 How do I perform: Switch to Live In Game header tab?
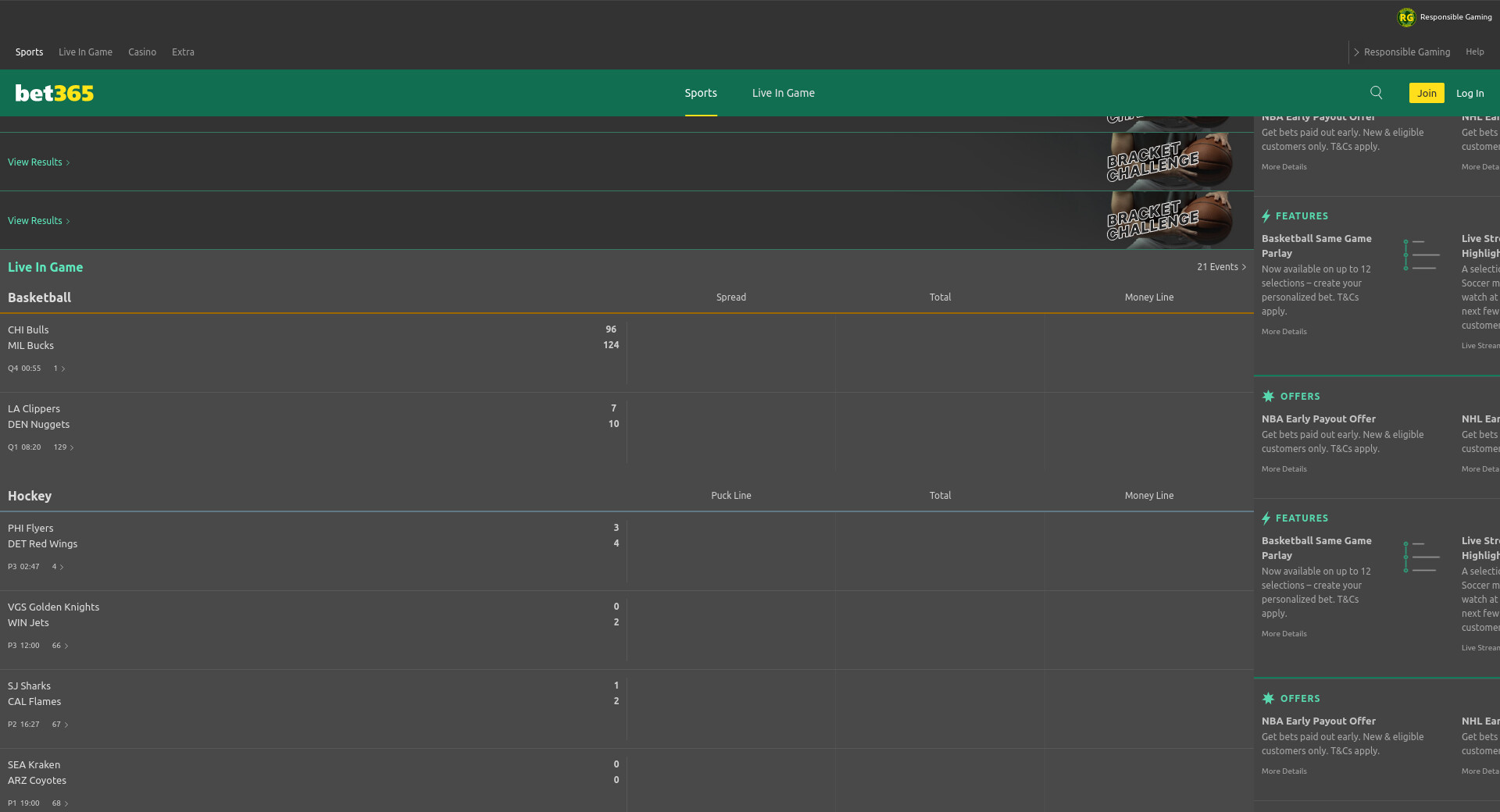(783, 93)
